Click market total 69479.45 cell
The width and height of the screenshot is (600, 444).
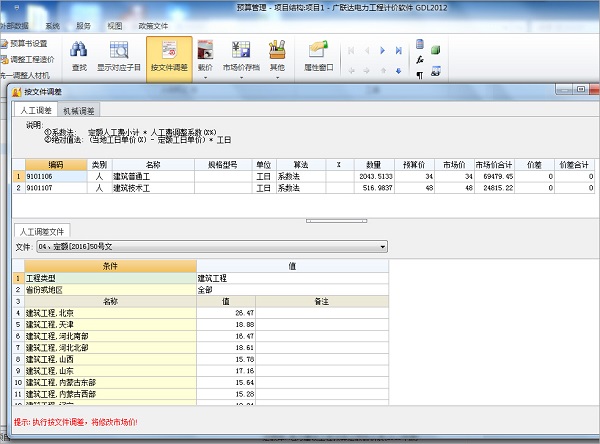click(x=494, y=176)
